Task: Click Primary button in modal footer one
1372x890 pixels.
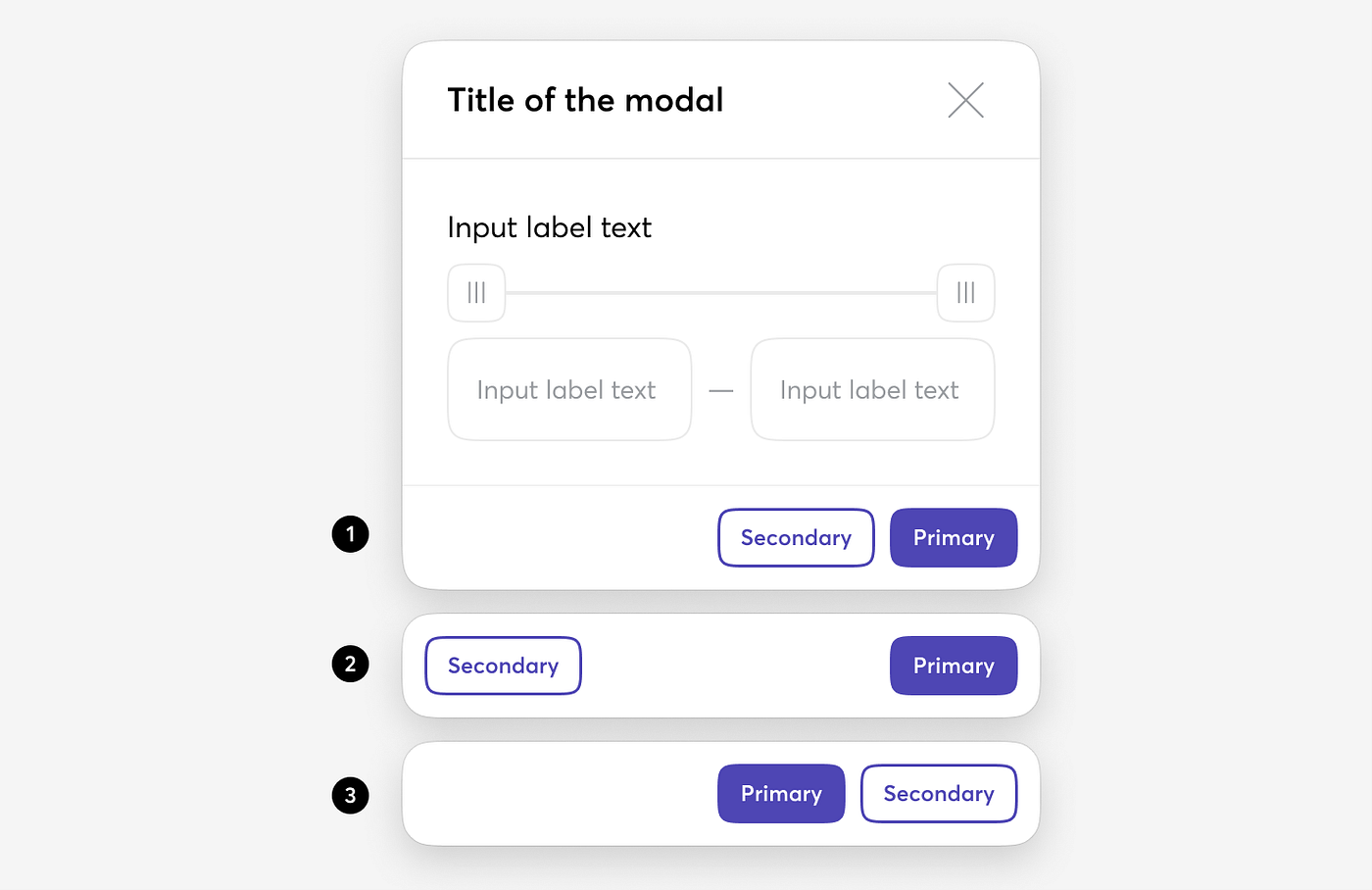Action: pos(954,537)
